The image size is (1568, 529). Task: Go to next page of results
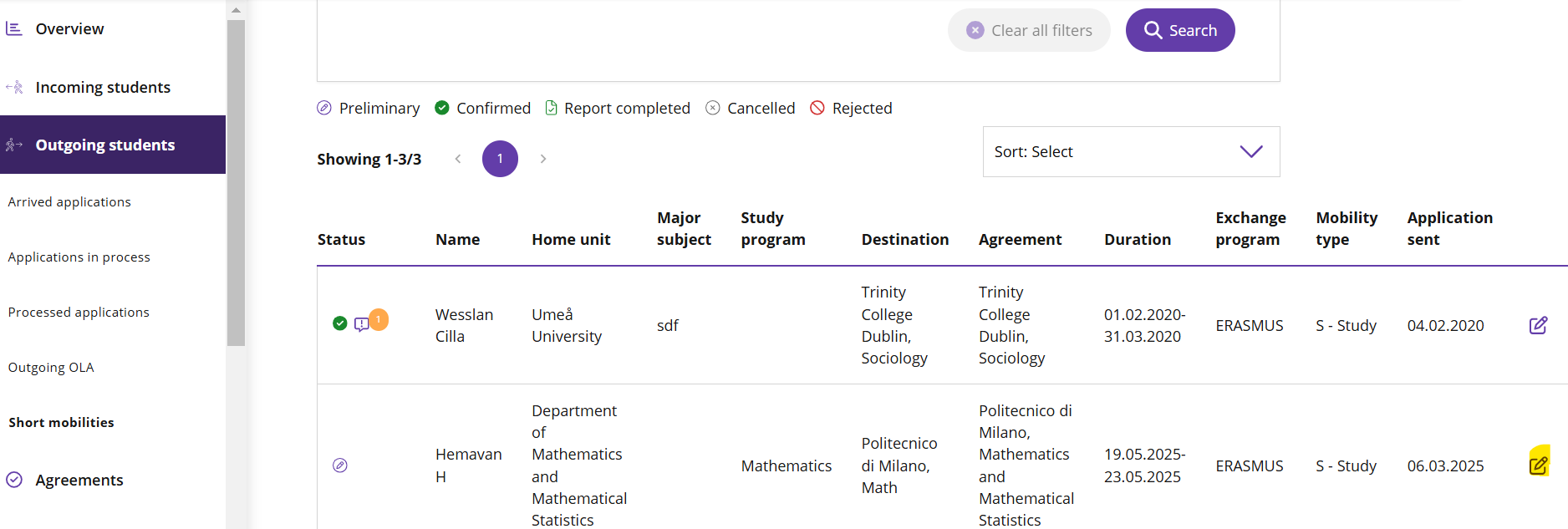pos(543,159)
